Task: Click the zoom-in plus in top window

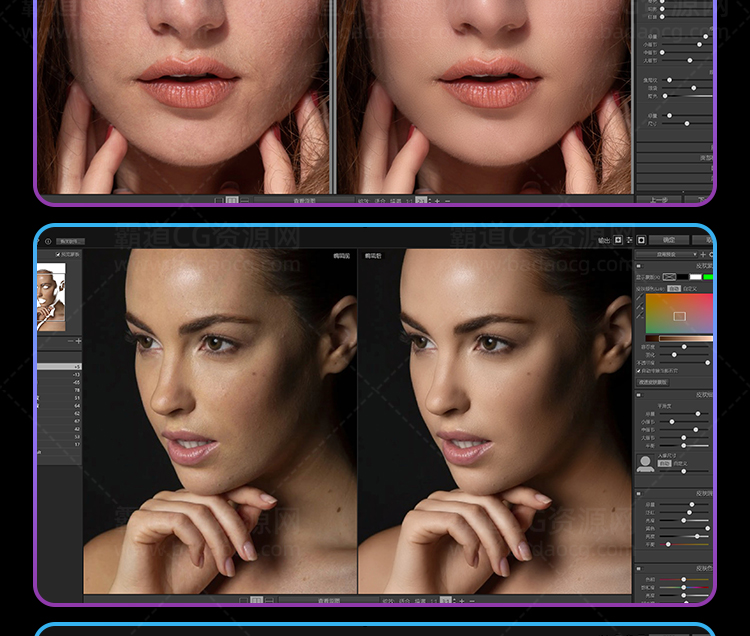Action: point(437,201)
